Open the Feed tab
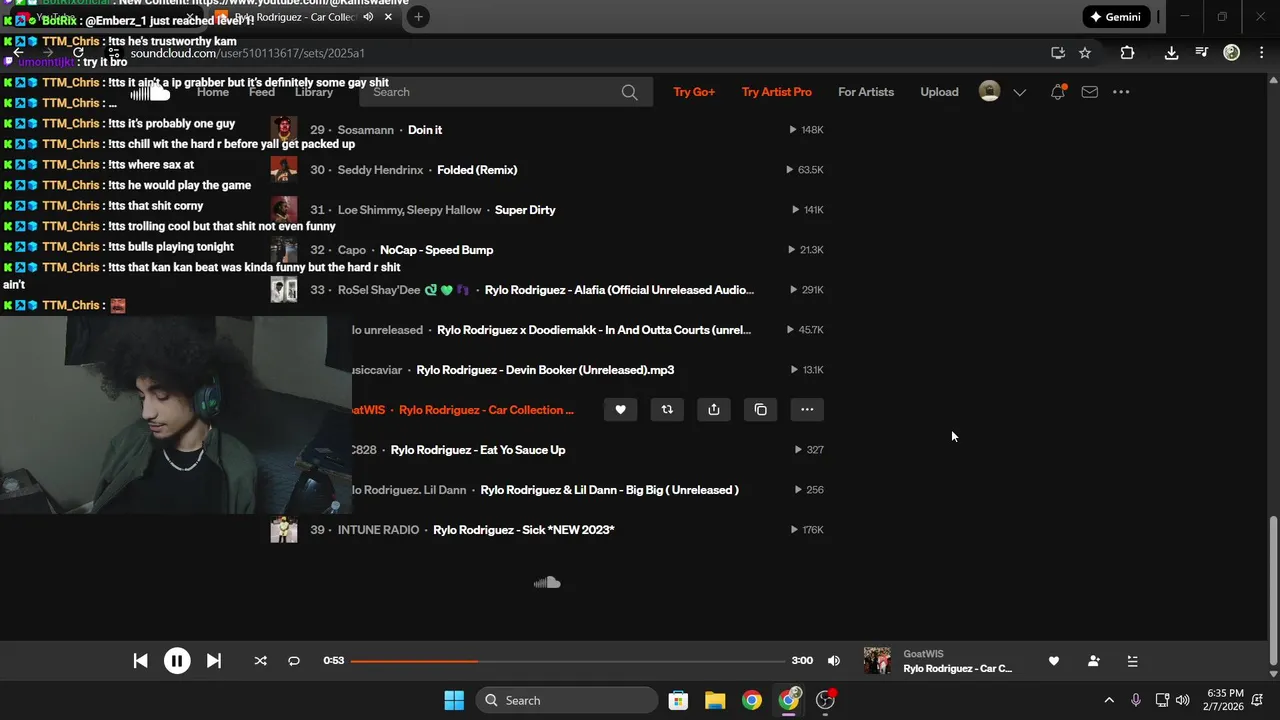 262,92
